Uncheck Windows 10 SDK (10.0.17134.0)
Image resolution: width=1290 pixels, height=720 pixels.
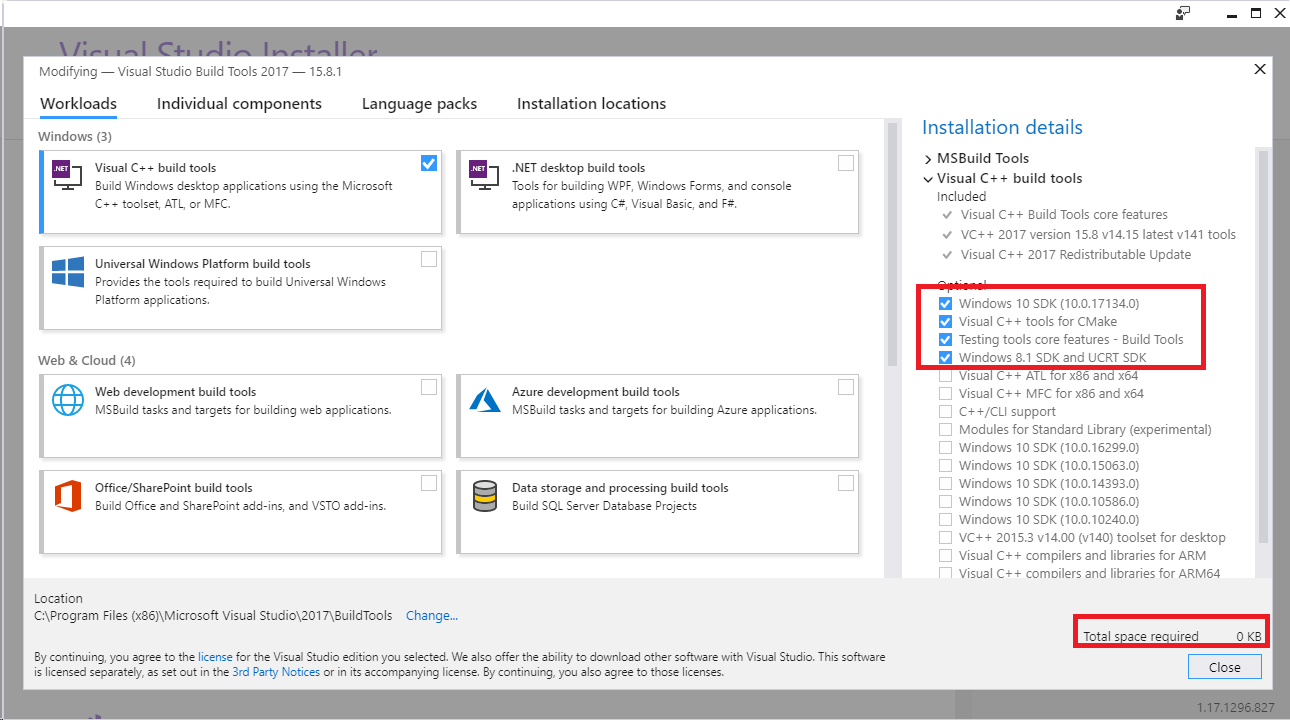(945, 303)
